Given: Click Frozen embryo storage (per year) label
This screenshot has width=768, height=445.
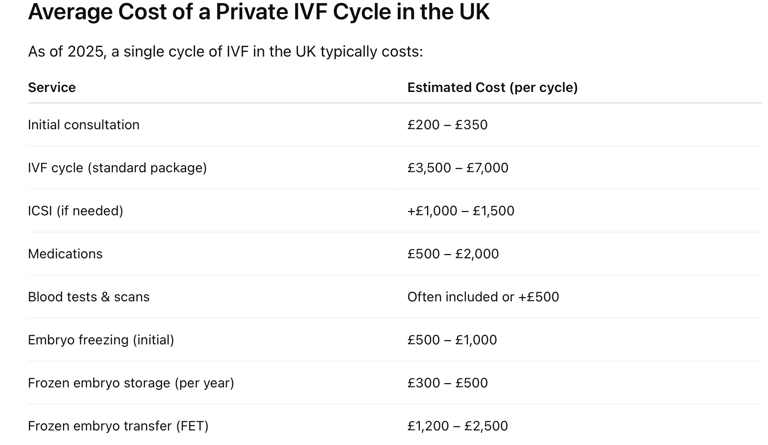Looking at the screenshot, I should pyautogui.click(x=131, y=383).
